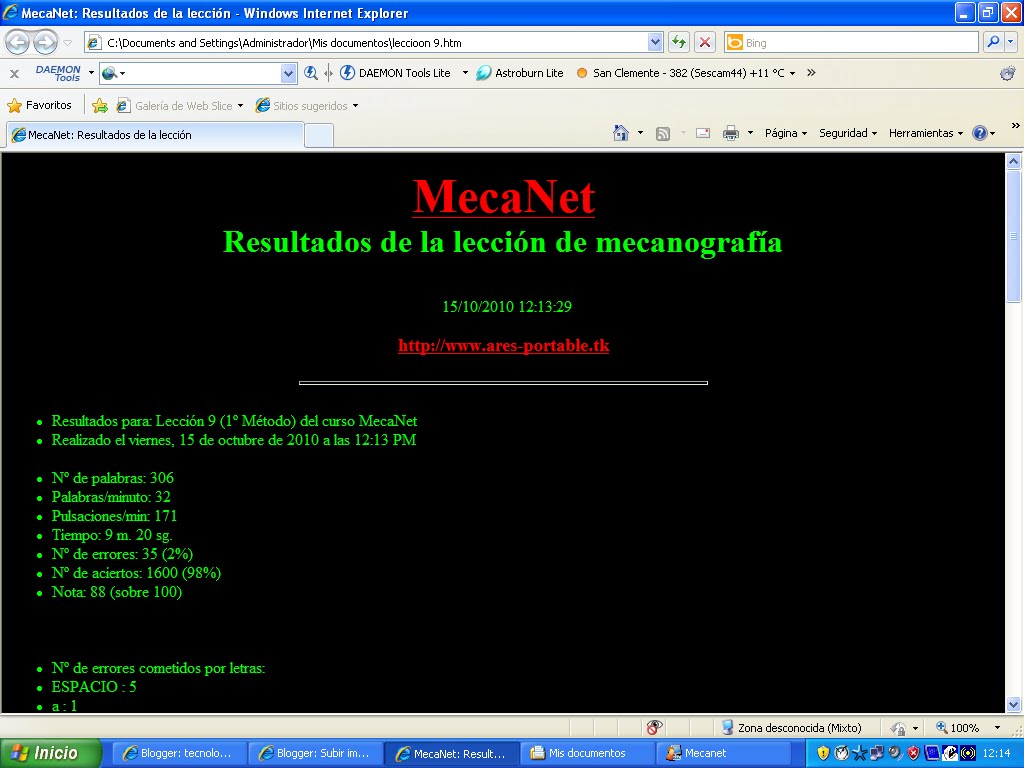1024x768 pixels.
Task: Click the browser Forward arrow button
Action: pyautogui.click(x=45, y=42)
